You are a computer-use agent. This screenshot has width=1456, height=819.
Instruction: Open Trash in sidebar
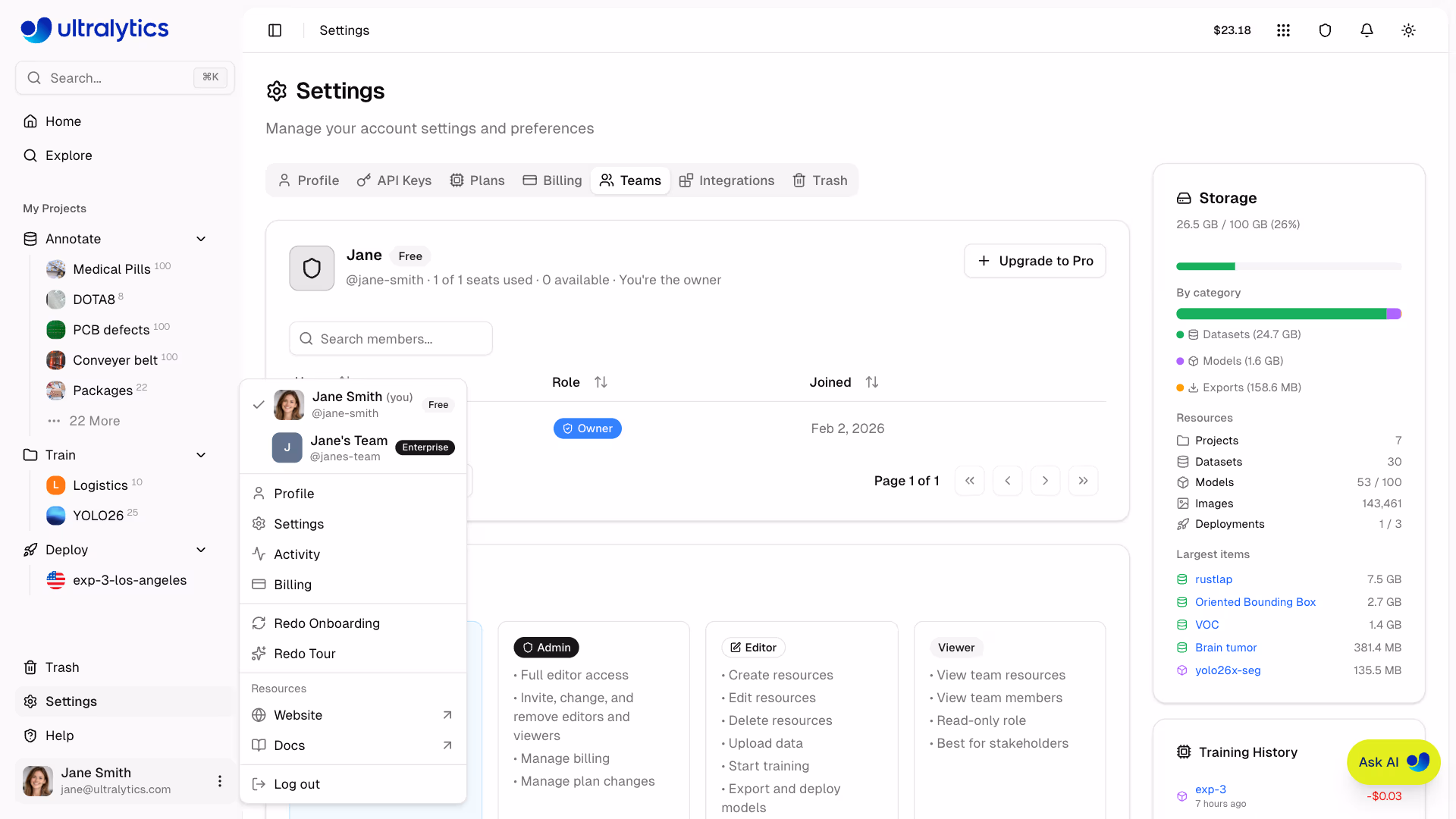(125, 667)
